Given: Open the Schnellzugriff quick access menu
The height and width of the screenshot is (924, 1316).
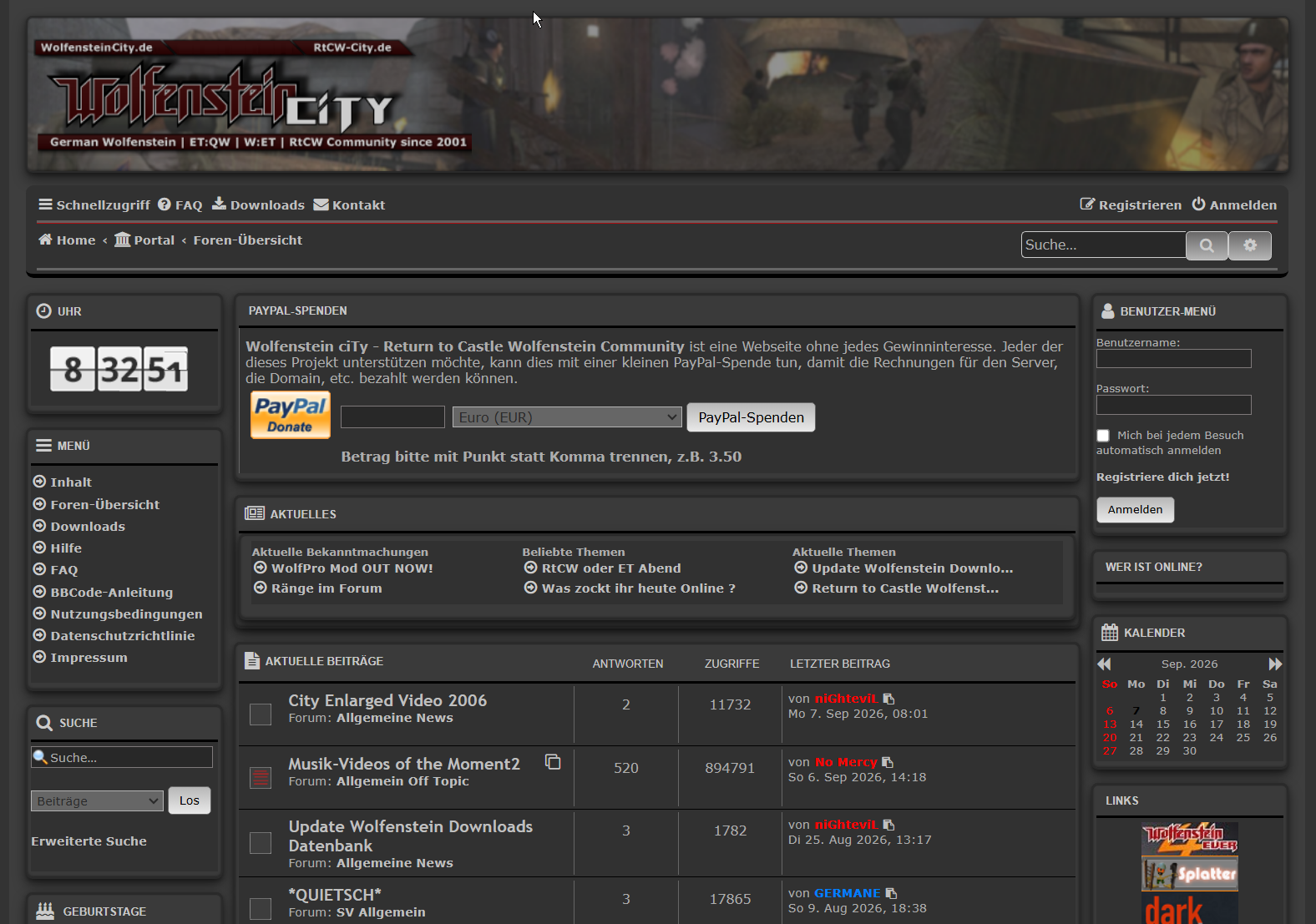Looking at the screenshot, I should point(94,204).
